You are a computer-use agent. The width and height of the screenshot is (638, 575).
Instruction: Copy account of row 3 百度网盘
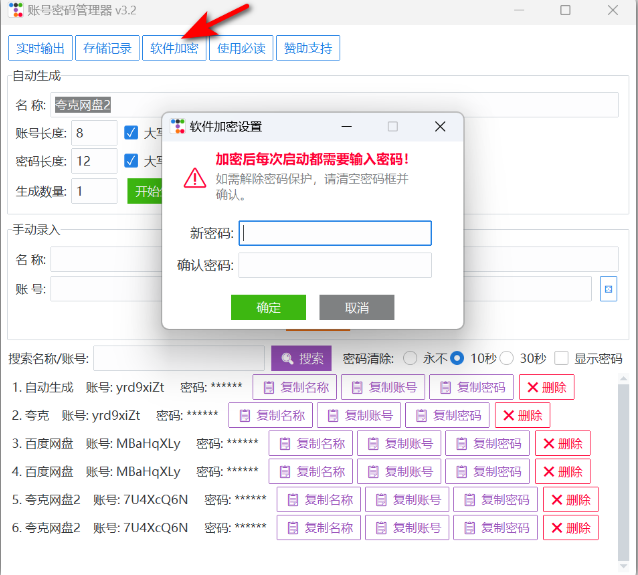pos(399,443)
